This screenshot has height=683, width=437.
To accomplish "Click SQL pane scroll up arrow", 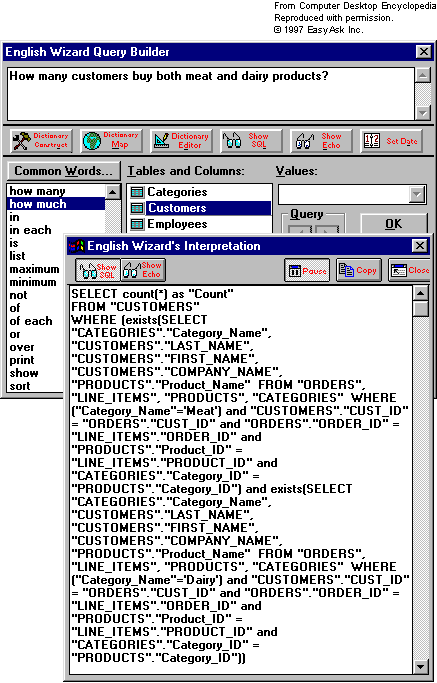I will [x=420, y=293].
